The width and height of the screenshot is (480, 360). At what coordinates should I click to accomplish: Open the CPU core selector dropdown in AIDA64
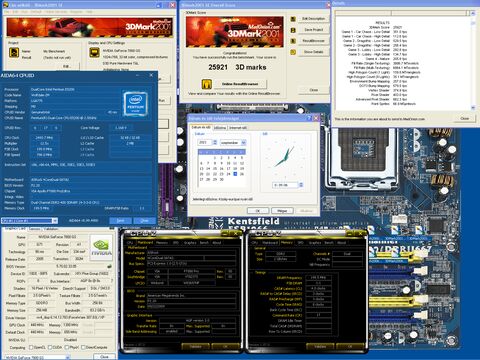click(55, 221)
